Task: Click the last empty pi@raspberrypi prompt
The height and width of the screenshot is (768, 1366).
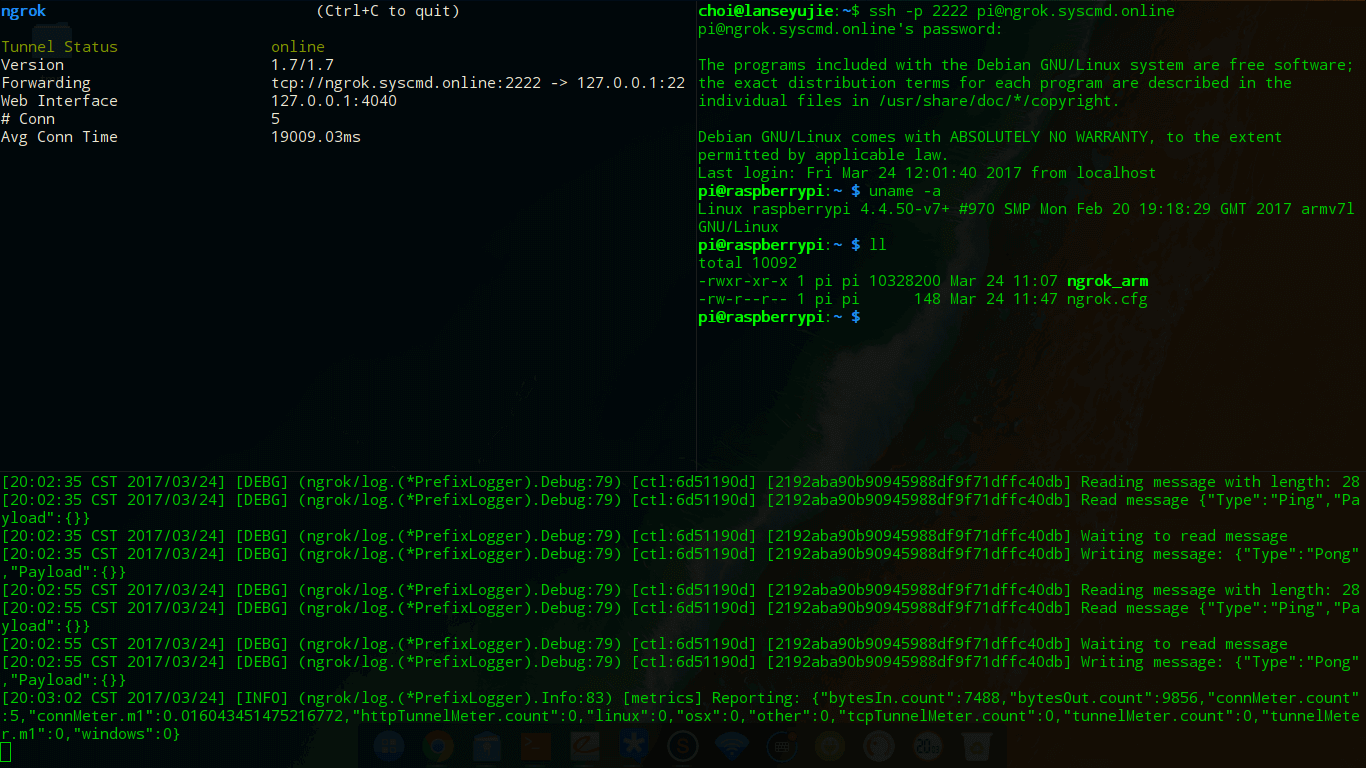Action: 779,317
